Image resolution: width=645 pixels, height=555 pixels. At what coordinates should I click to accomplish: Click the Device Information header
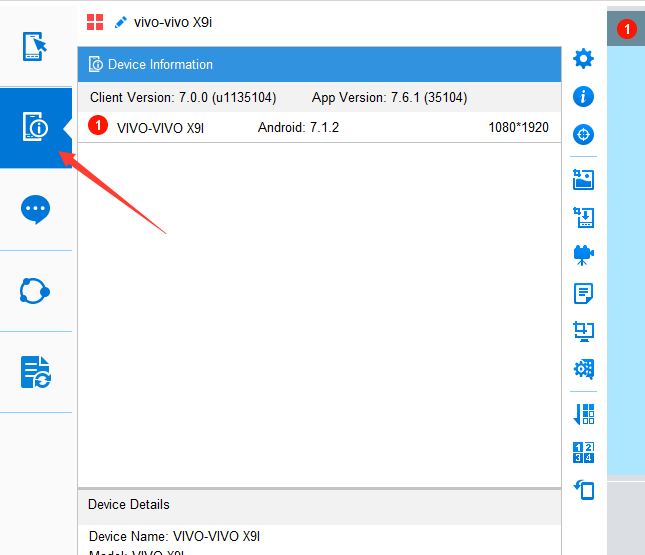click(x=319, y=65)
